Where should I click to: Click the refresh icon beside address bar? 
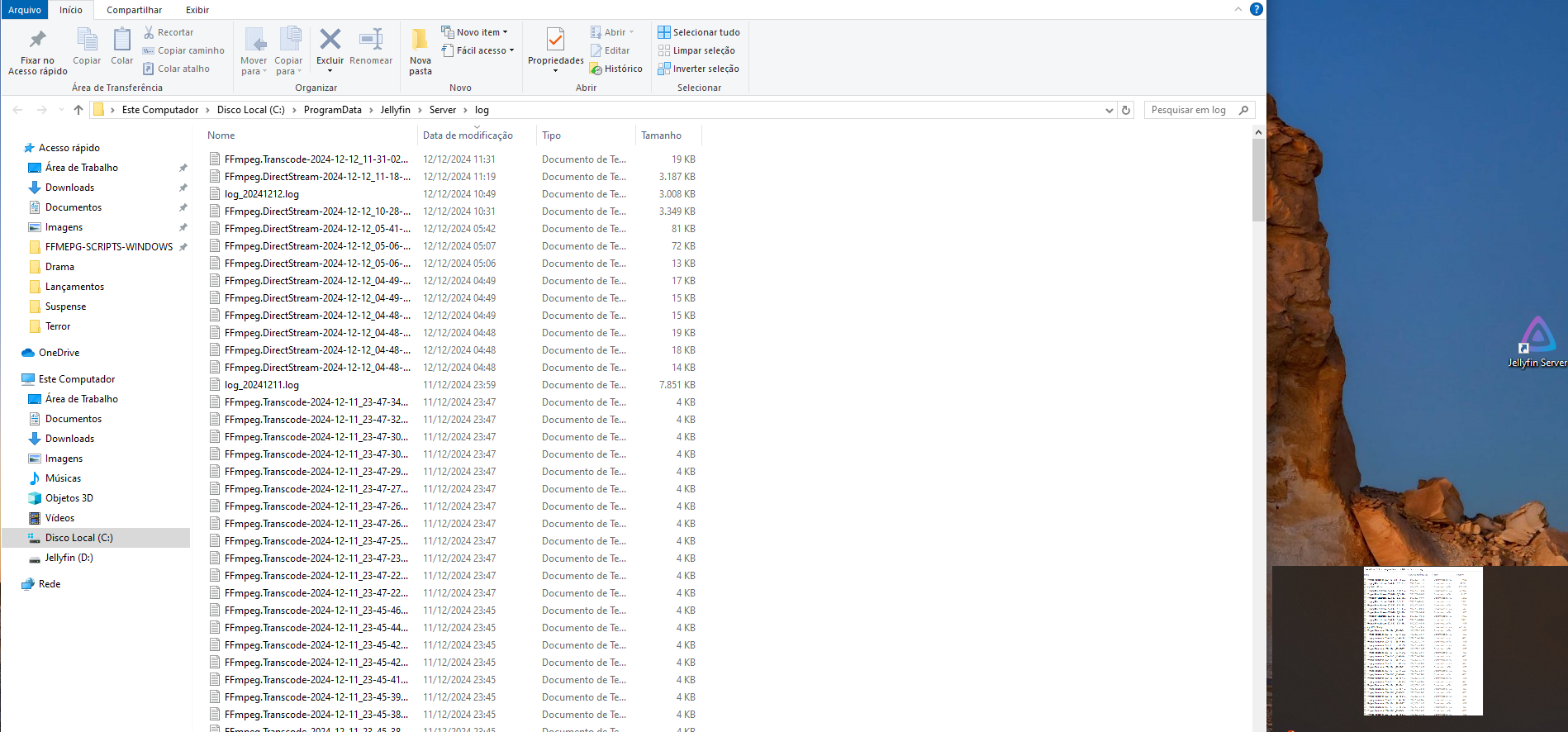[1126, 110]
